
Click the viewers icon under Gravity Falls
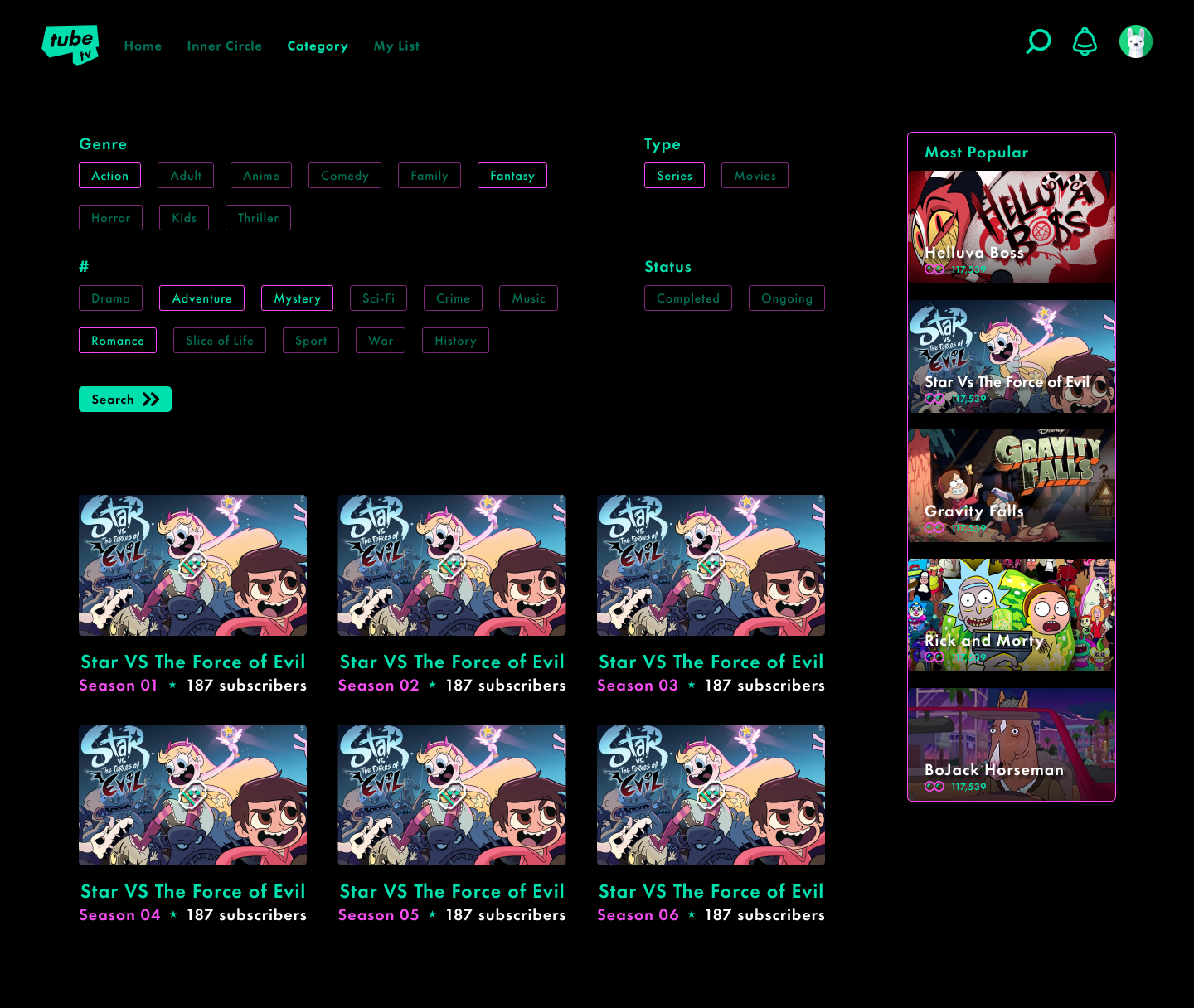pos(934,528)
